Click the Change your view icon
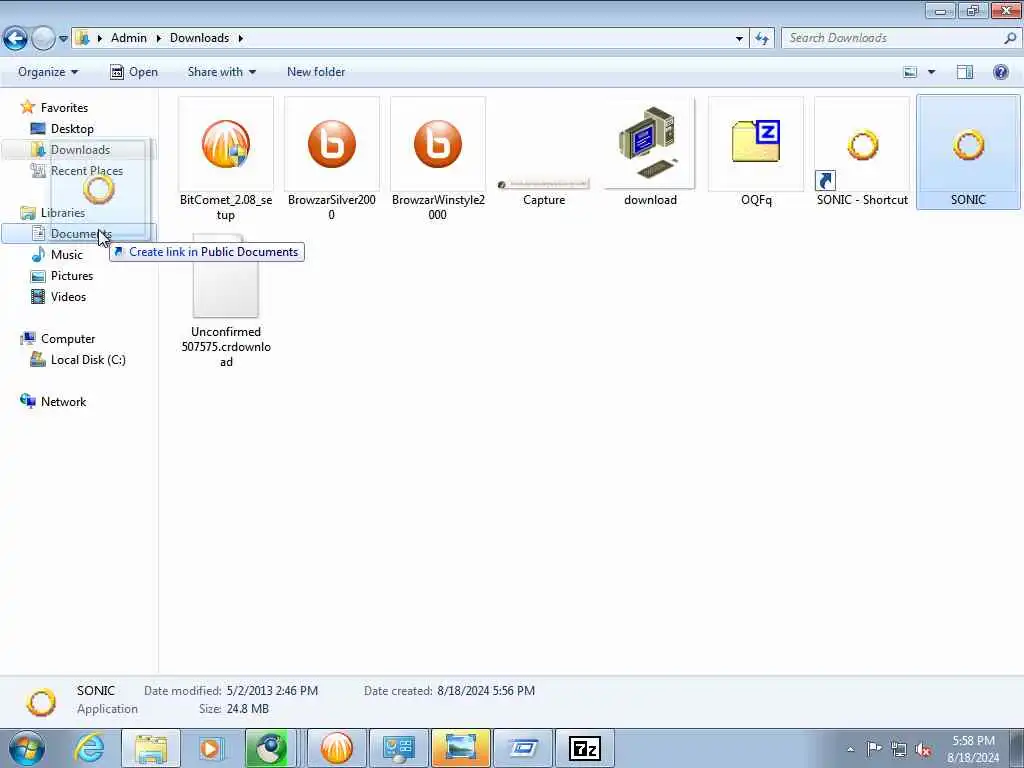The width and height of the screenshot is (1024, 768). click(910, 72)
